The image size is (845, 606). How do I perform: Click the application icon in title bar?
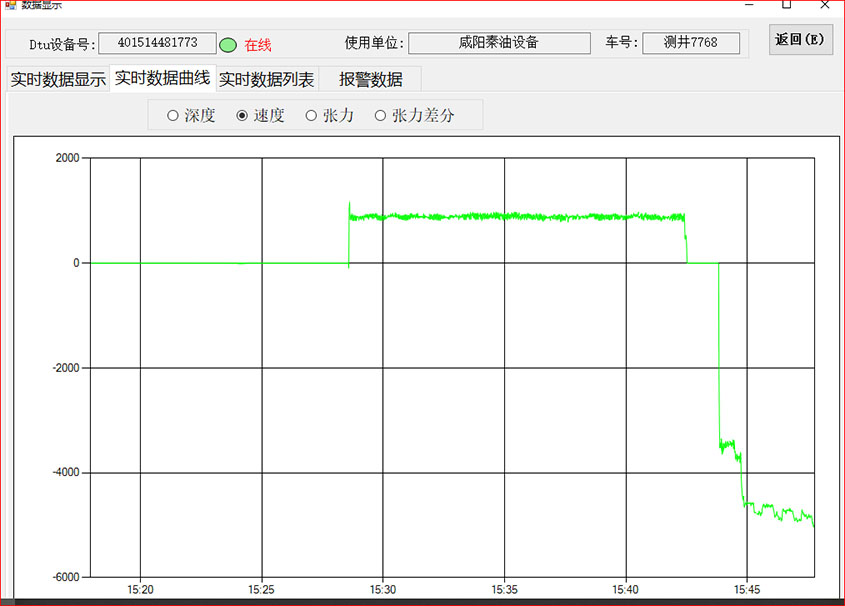pos(11,4)
